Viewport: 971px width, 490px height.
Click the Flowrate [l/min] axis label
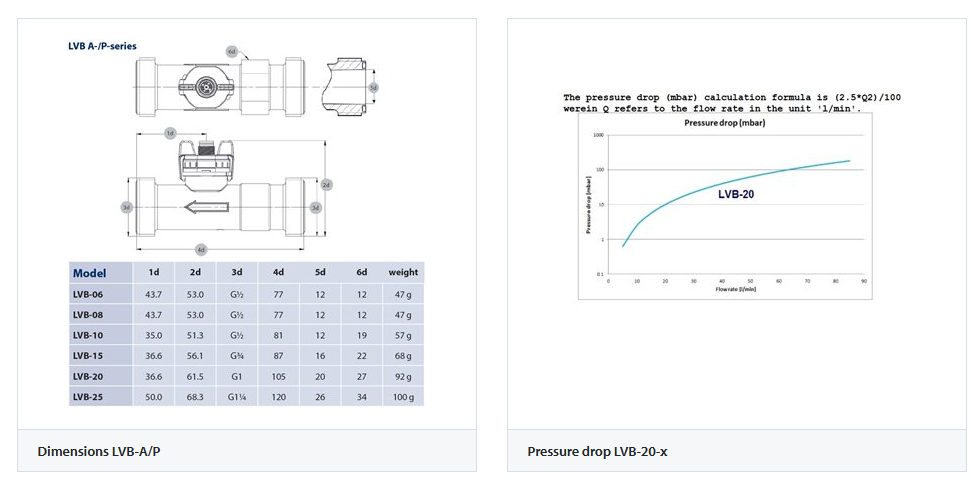click(x=735, y=289)
